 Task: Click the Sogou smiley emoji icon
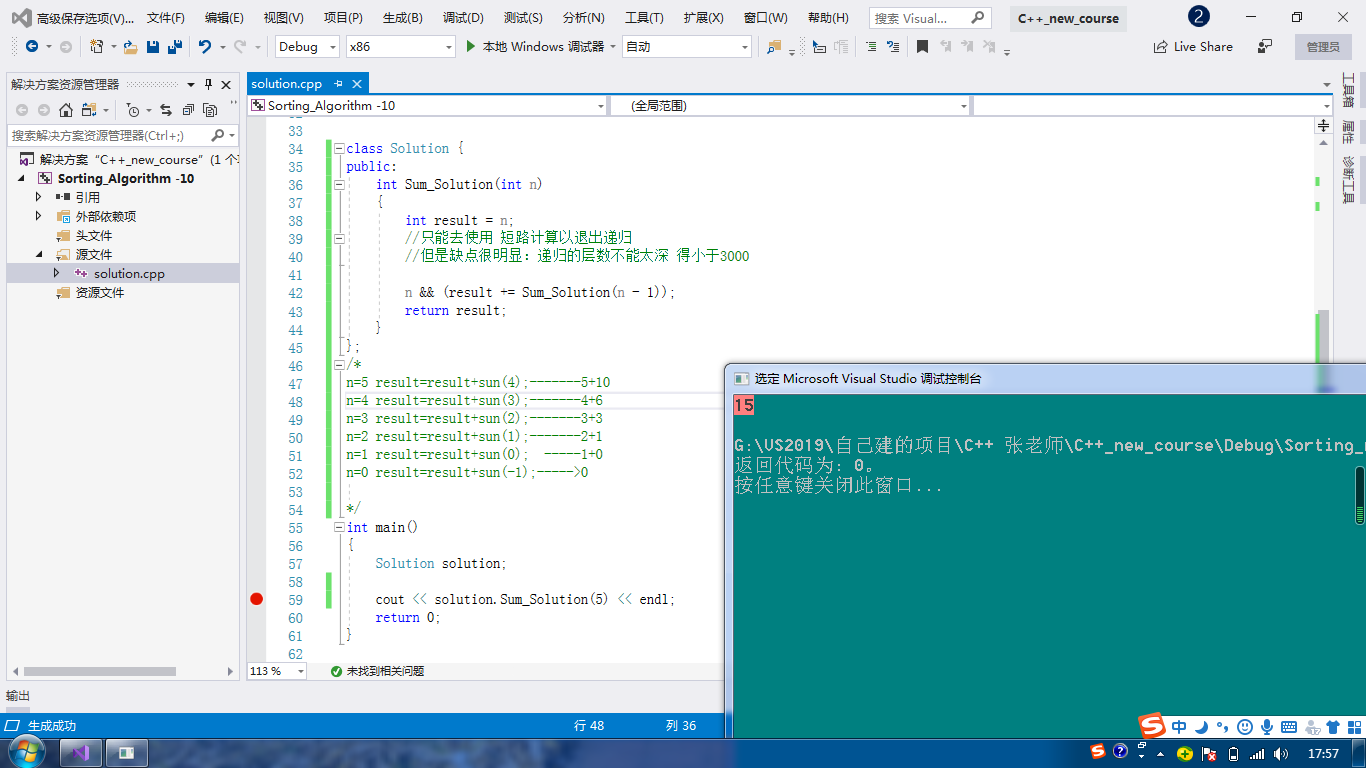pyautogui.click(x=1245, y=727)
